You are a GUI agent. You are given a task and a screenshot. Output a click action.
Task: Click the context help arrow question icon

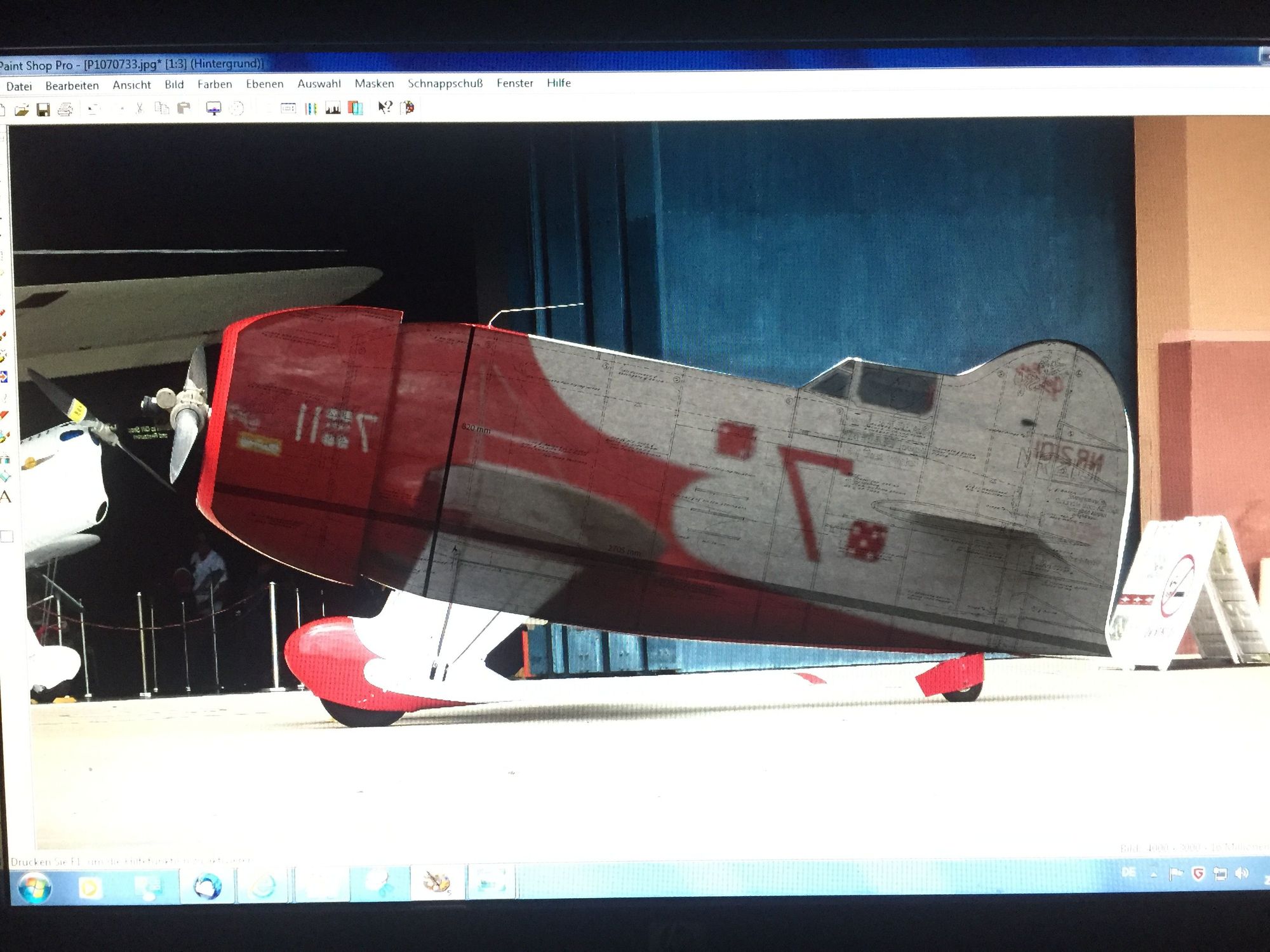coord(385,107)
